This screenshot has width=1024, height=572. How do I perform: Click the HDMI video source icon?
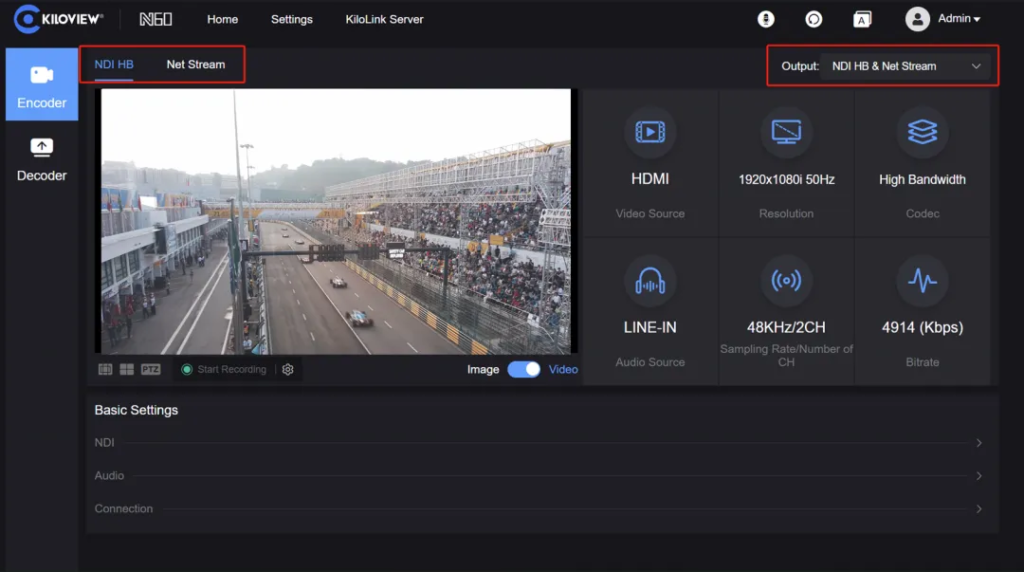650,132
